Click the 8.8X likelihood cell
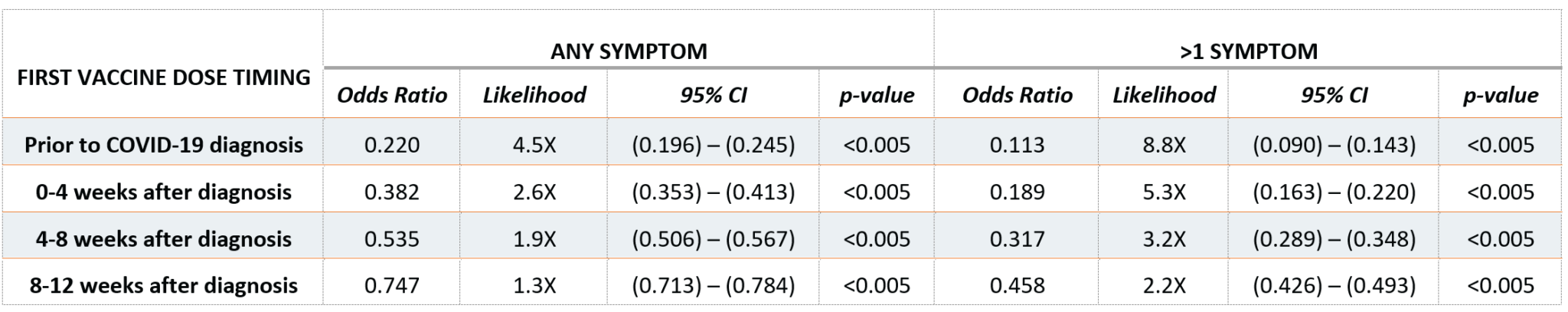1568x312 pixels. click(1164, 145)
